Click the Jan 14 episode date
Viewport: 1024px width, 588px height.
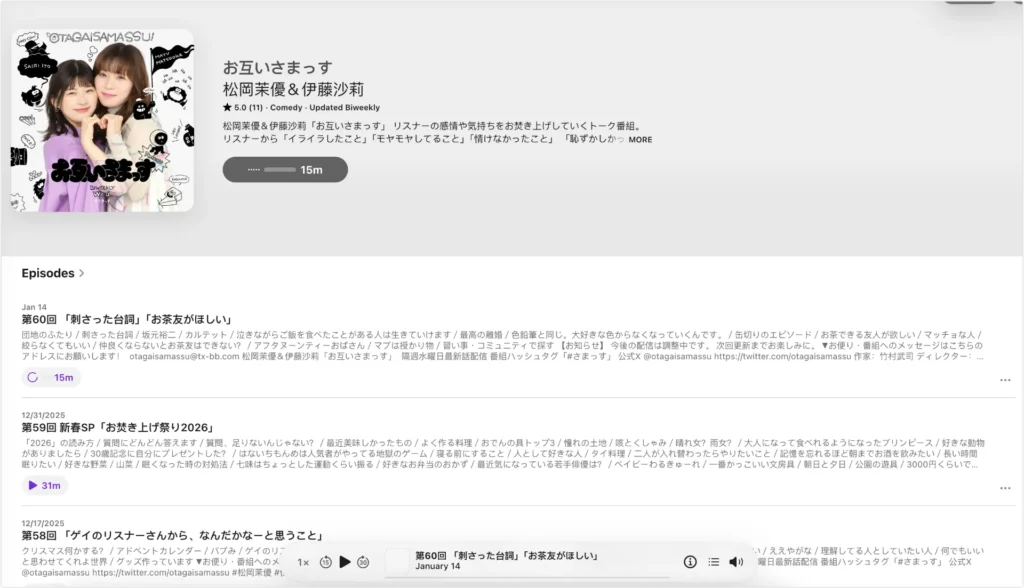click(34, 307)
